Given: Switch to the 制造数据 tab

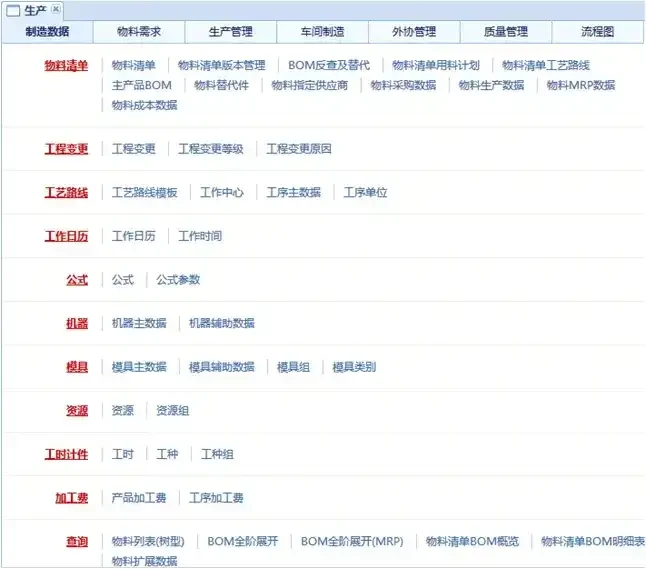Looking at the screenshot, I should pos(47,32).
